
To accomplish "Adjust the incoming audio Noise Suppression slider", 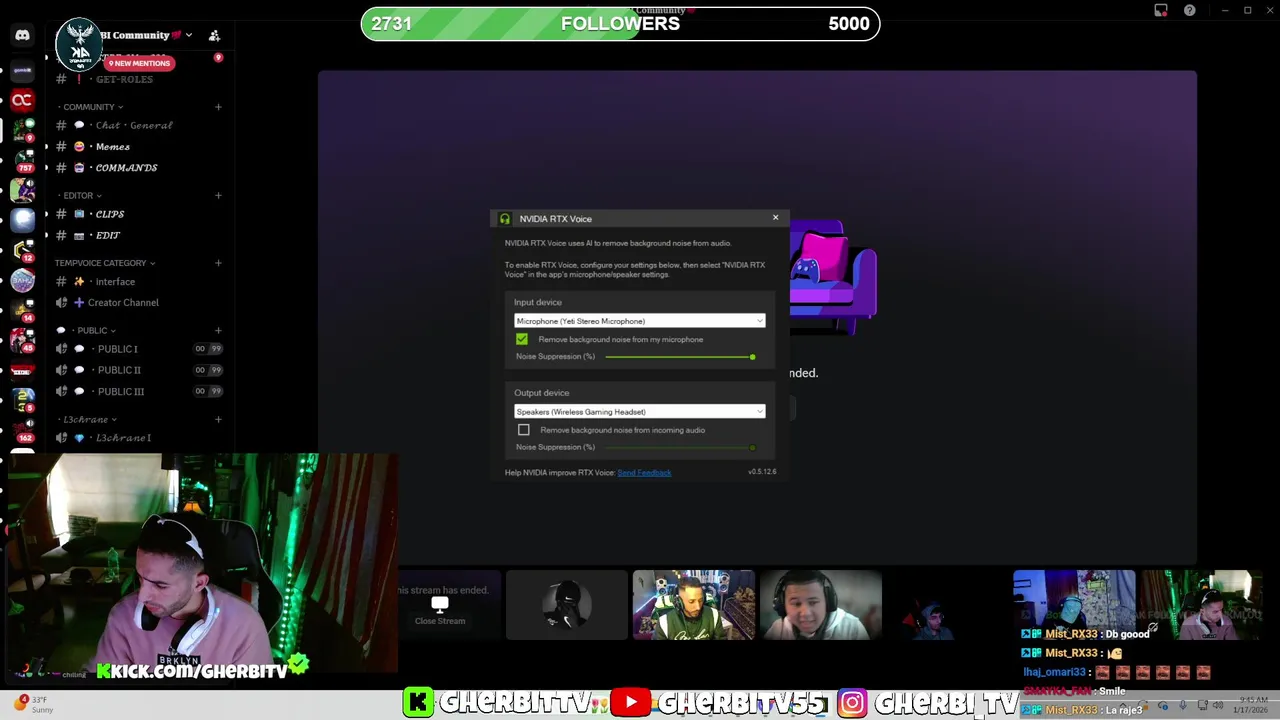I will [680, 447].
